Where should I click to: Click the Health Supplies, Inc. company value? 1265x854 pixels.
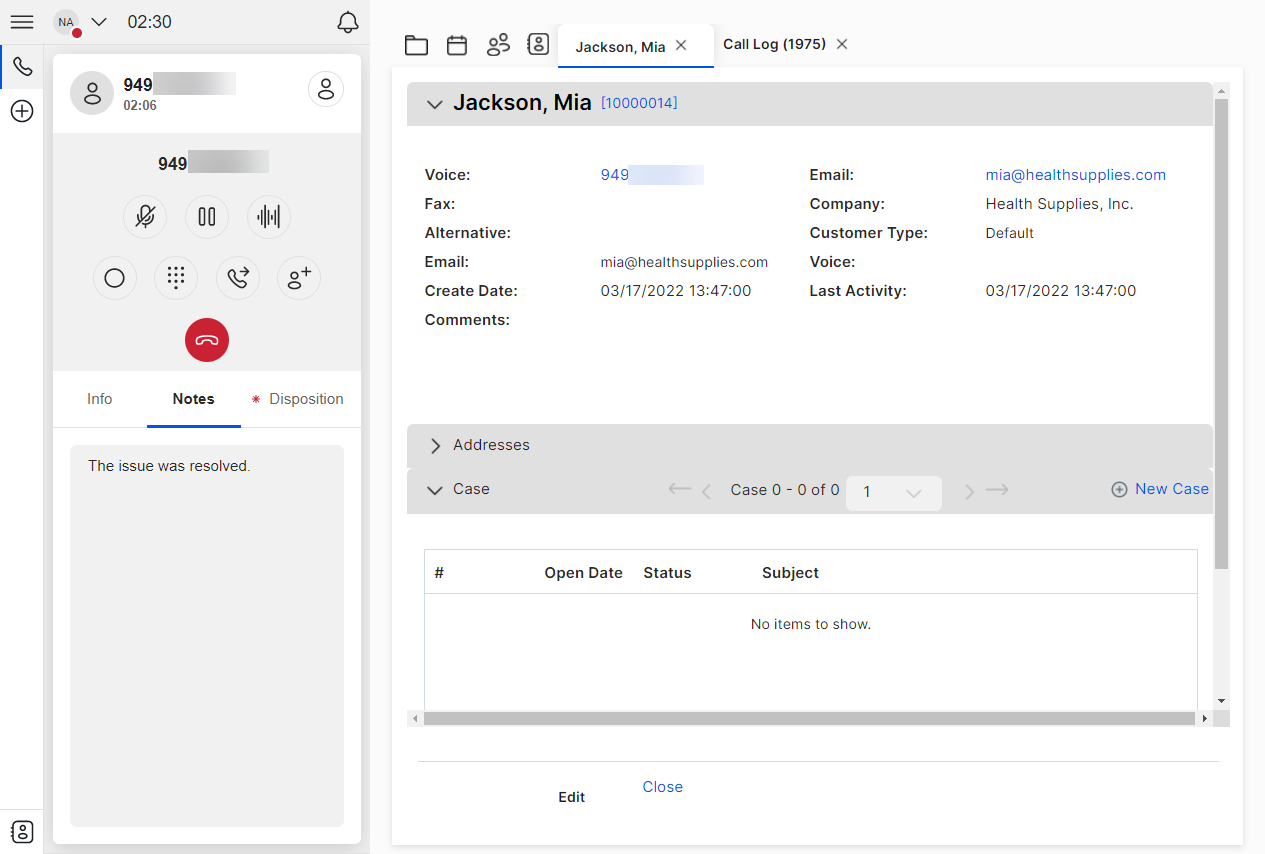click(x=1059, y=204)
